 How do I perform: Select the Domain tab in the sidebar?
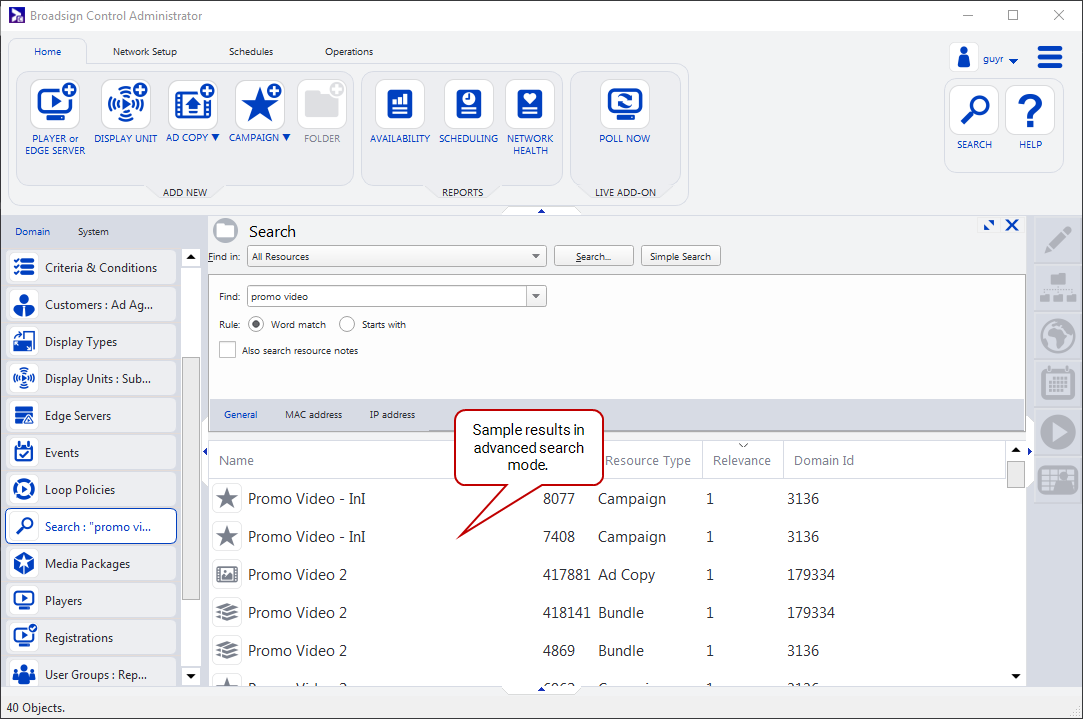32,231
